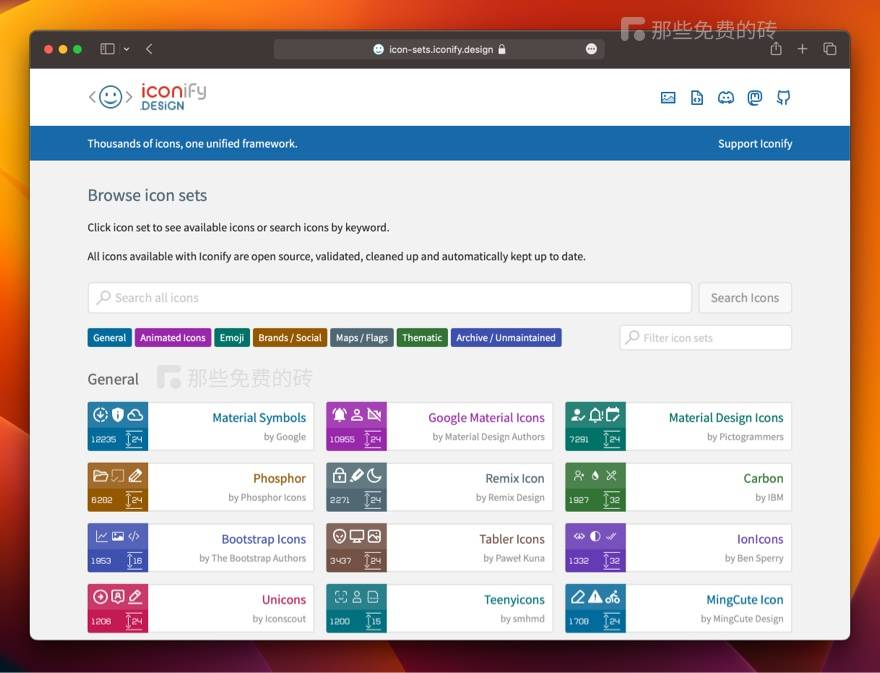The height and width of the screenshot is (673, 880).
Task: Open the code document icon in header
Action: tap(696, 98)
